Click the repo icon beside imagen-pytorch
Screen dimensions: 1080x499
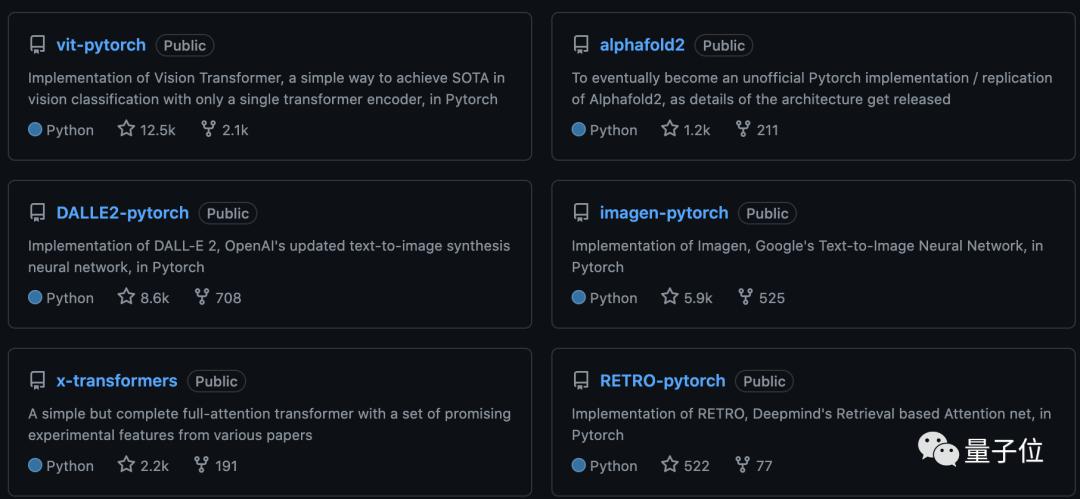[x=581, y=213]
